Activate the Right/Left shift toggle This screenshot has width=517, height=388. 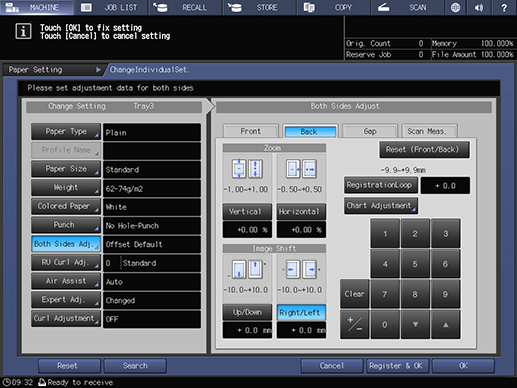coord(301,312)
